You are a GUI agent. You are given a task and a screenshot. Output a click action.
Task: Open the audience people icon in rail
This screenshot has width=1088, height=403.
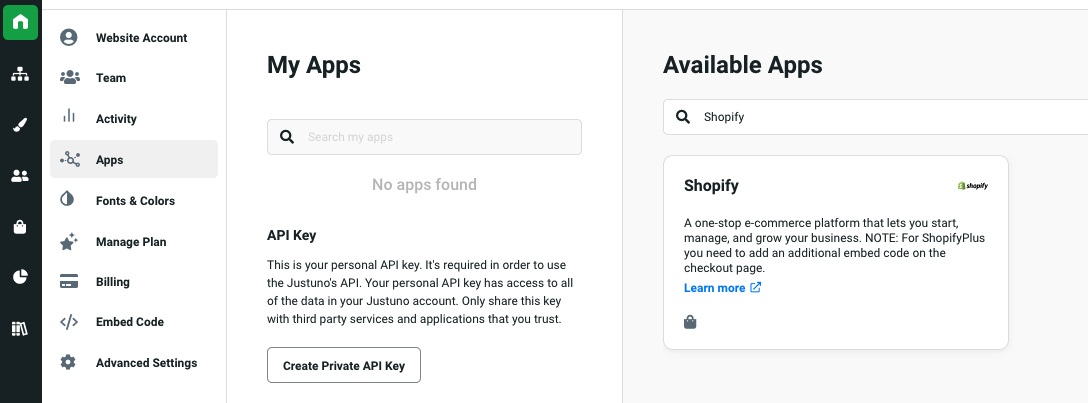[x=20, y=176]
